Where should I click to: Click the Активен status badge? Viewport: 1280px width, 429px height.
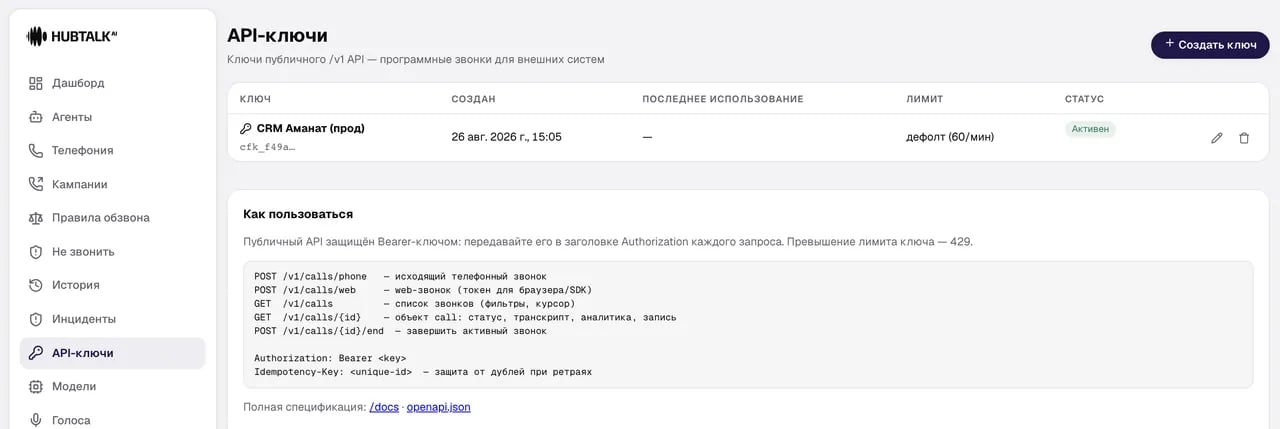click(x=1090, y=129)
